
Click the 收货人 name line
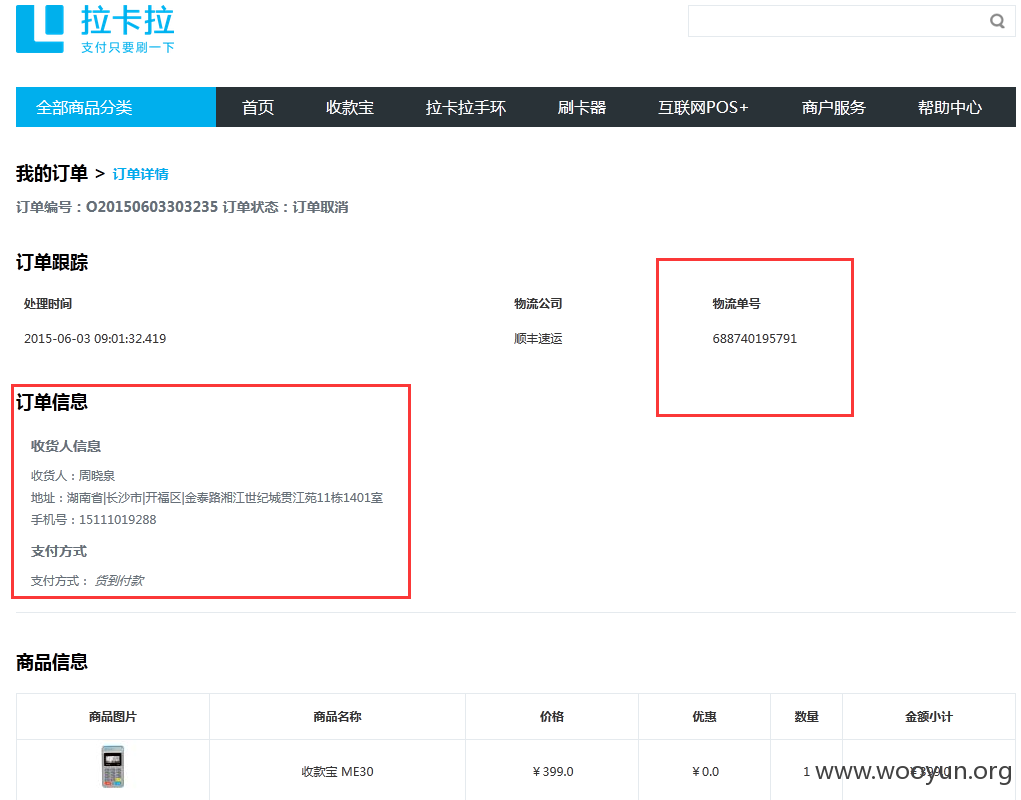click(73, 476)
